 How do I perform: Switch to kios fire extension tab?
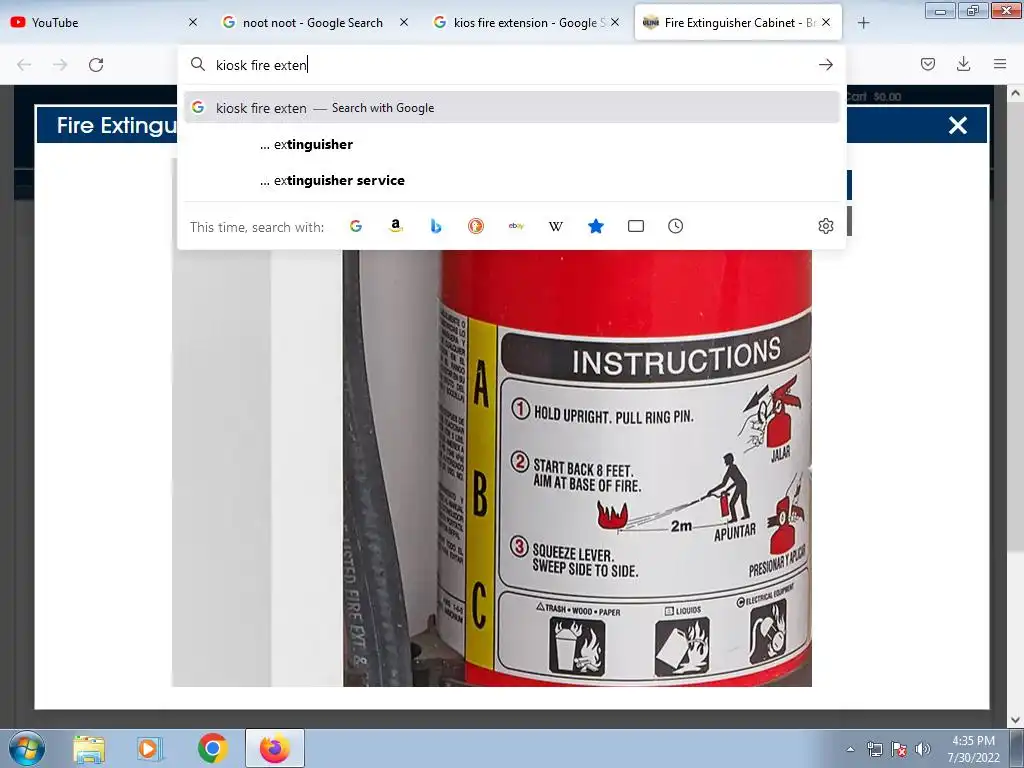click(526, 22)
